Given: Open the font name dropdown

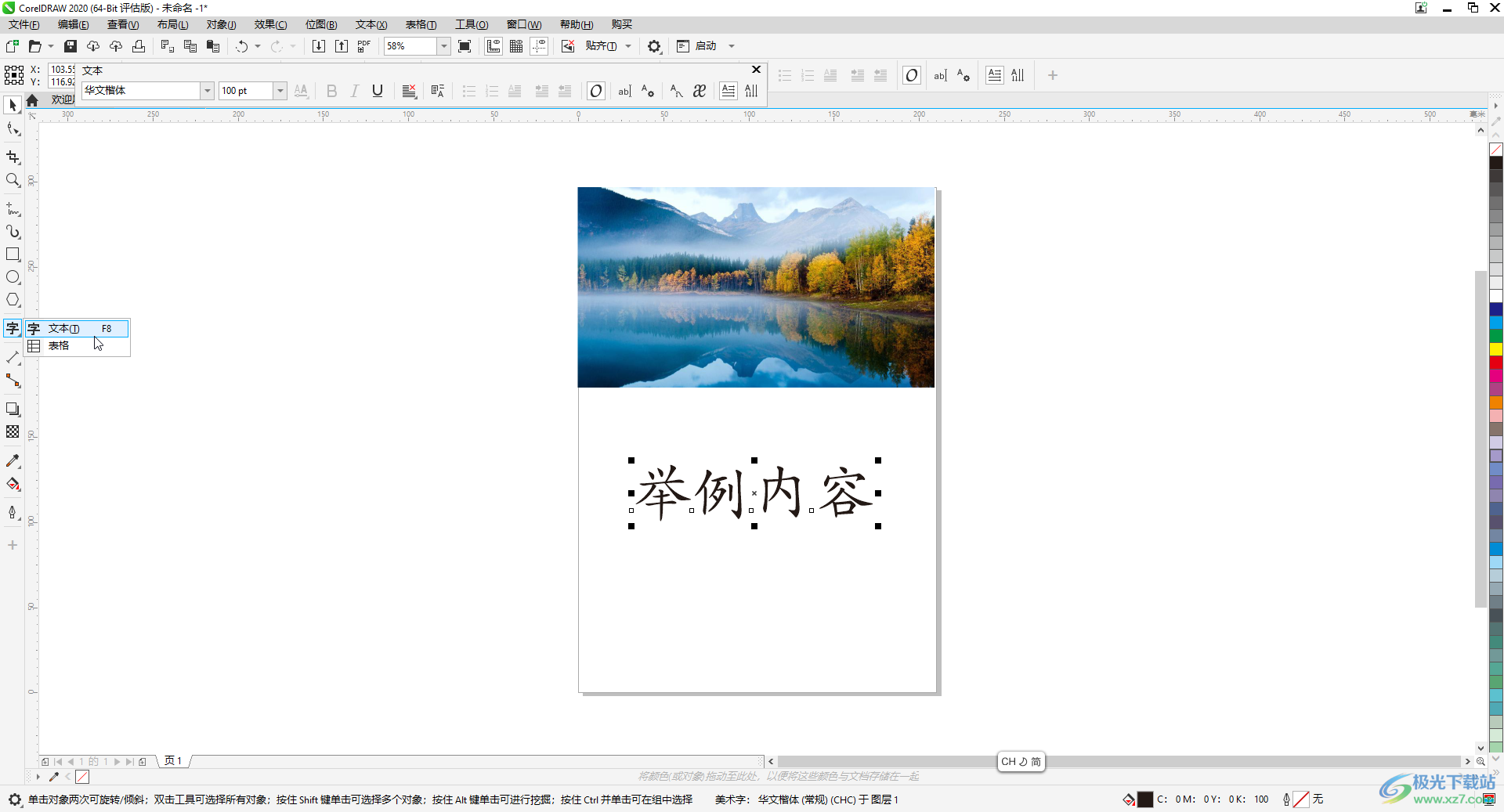Looking at the screenshot, I should coord(208,91).
